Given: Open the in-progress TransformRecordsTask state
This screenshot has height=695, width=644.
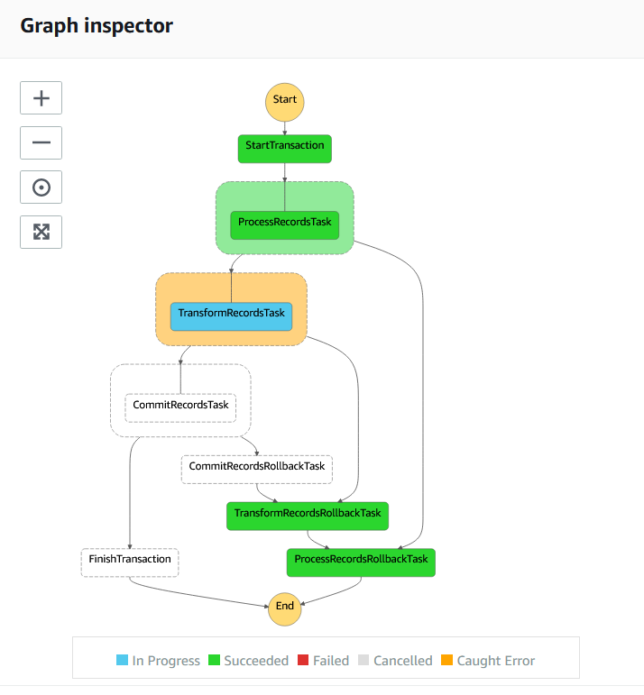Looking at the screenshot, I should (231, 316).
